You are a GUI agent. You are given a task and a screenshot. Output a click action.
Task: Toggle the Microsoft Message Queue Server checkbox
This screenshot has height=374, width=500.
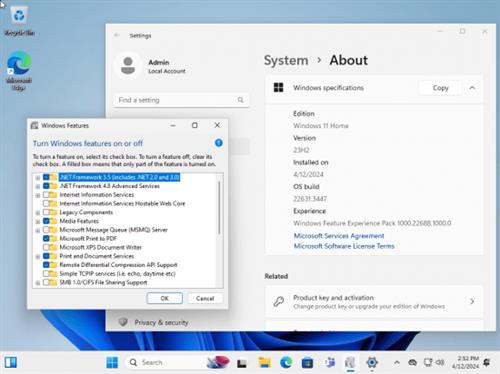pyautogui.click(x=46, y=229)
